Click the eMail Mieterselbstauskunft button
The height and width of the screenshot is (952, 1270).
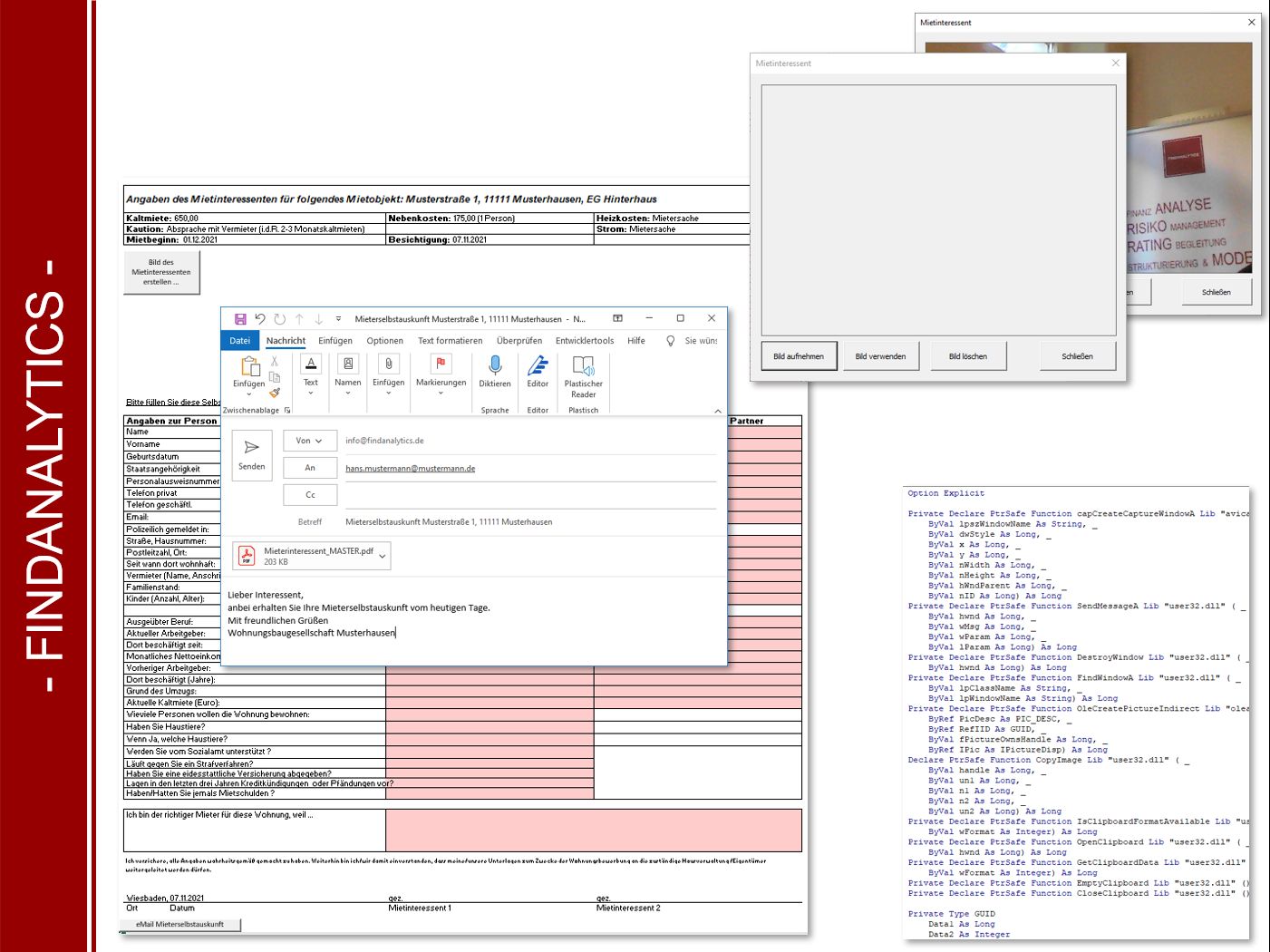179,925
